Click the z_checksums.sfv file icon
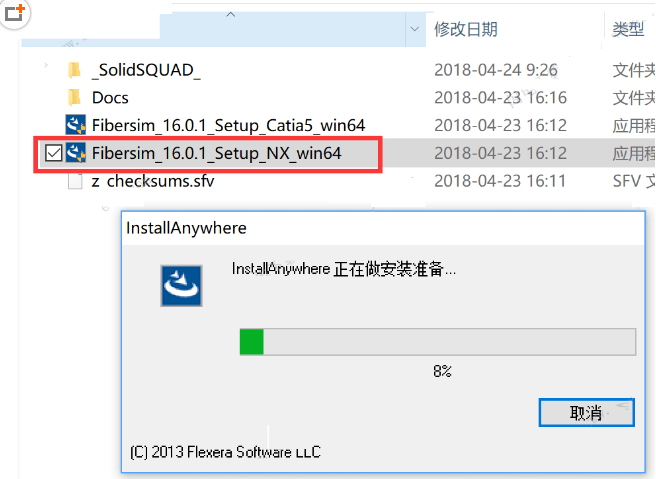The image size is (656, 479). tap(75, 181)
